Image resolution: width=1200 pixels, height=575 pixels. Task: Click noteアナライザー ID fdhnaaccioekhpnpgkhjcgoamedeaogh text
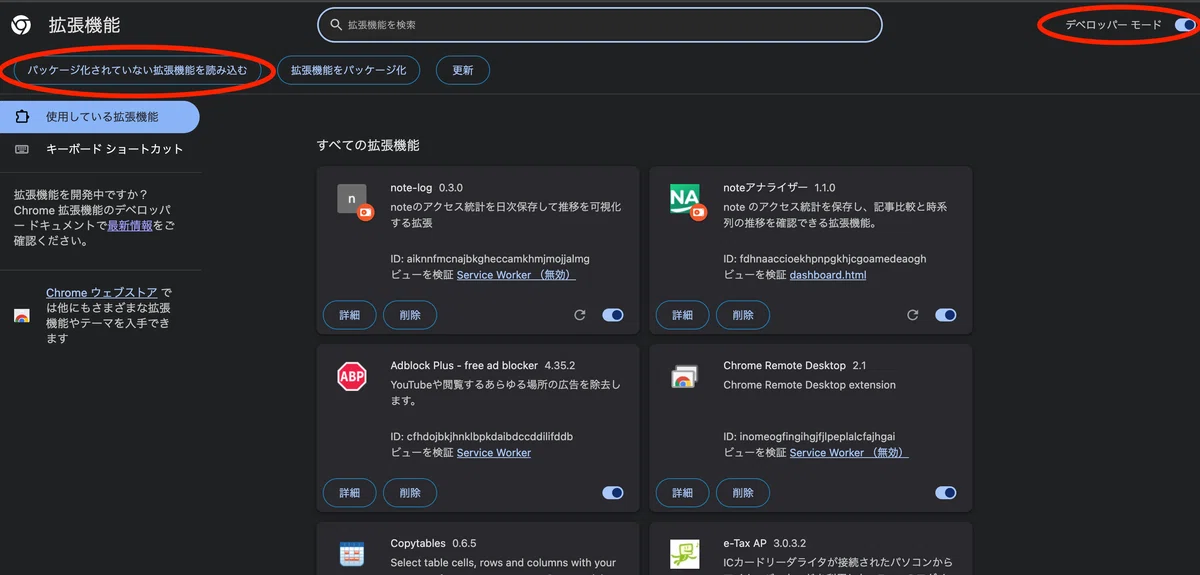pyautogui.click(x=825, y=259)
